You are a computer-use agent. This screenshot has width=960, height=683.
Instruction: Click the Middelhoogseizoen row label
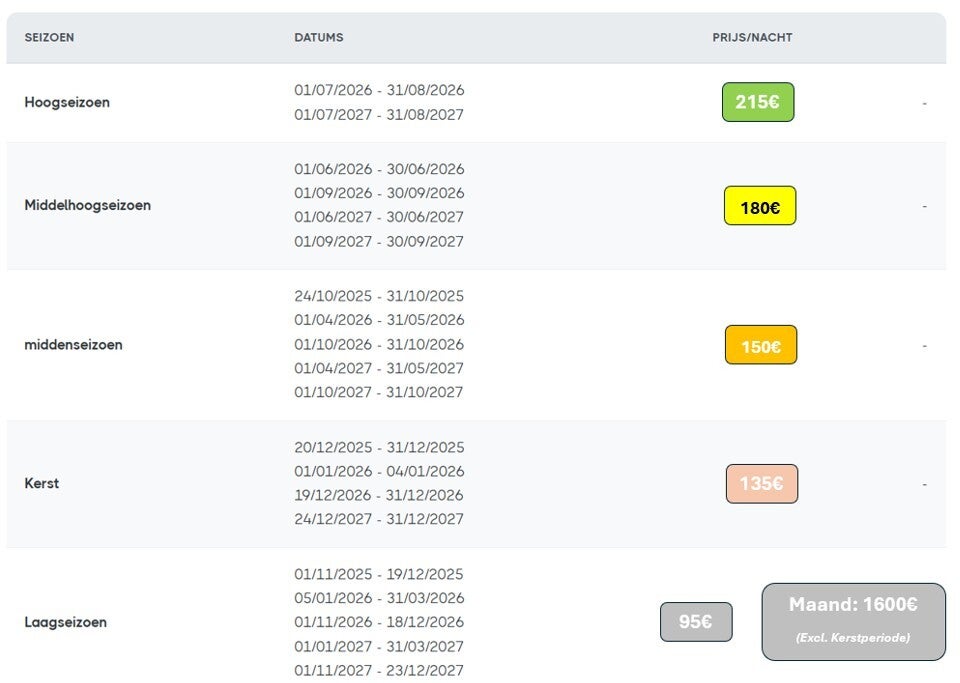(x=88, y=205)
